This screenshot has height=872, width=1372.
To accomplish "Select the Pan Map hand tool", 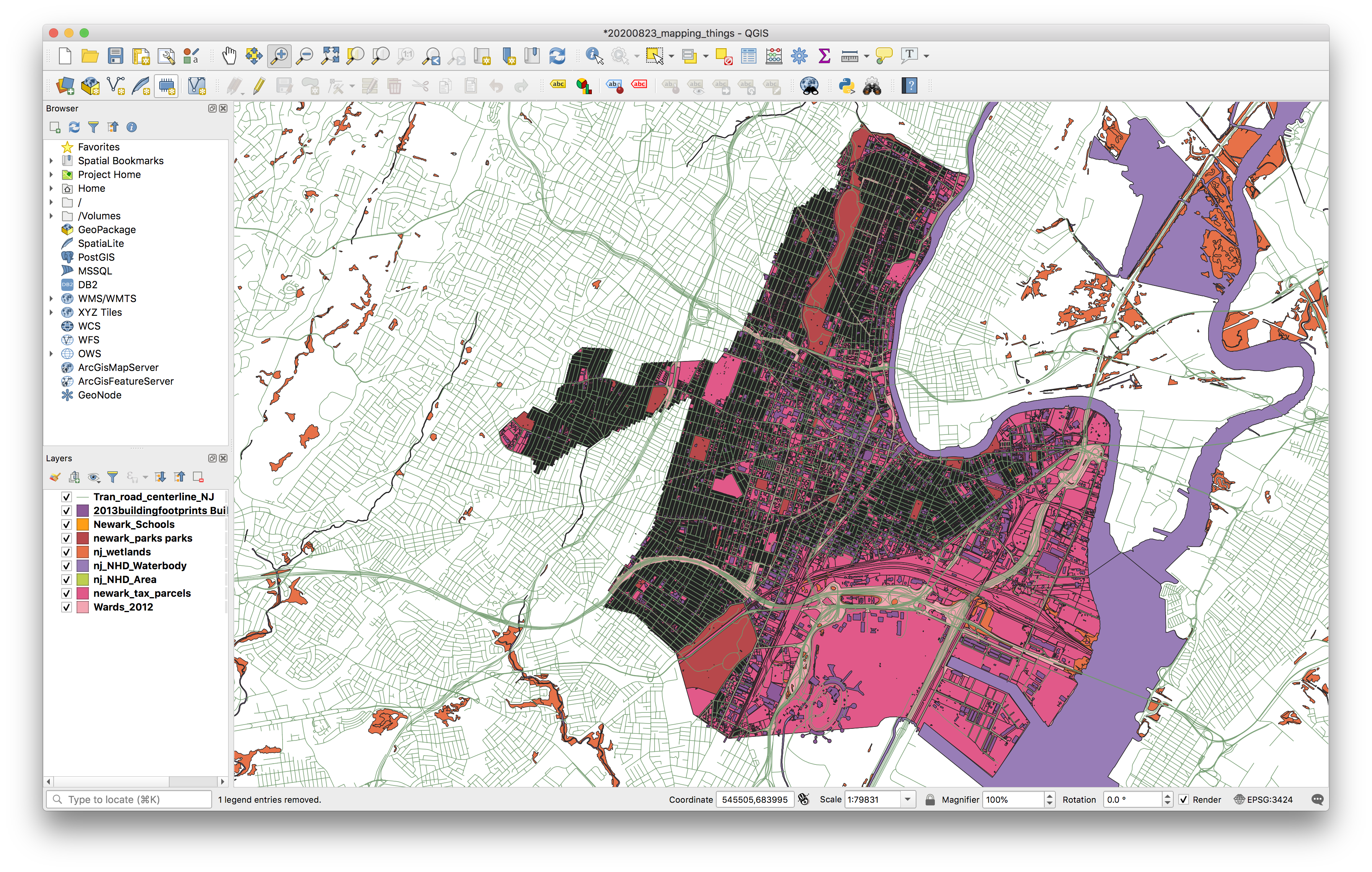I will pos(229,56).
